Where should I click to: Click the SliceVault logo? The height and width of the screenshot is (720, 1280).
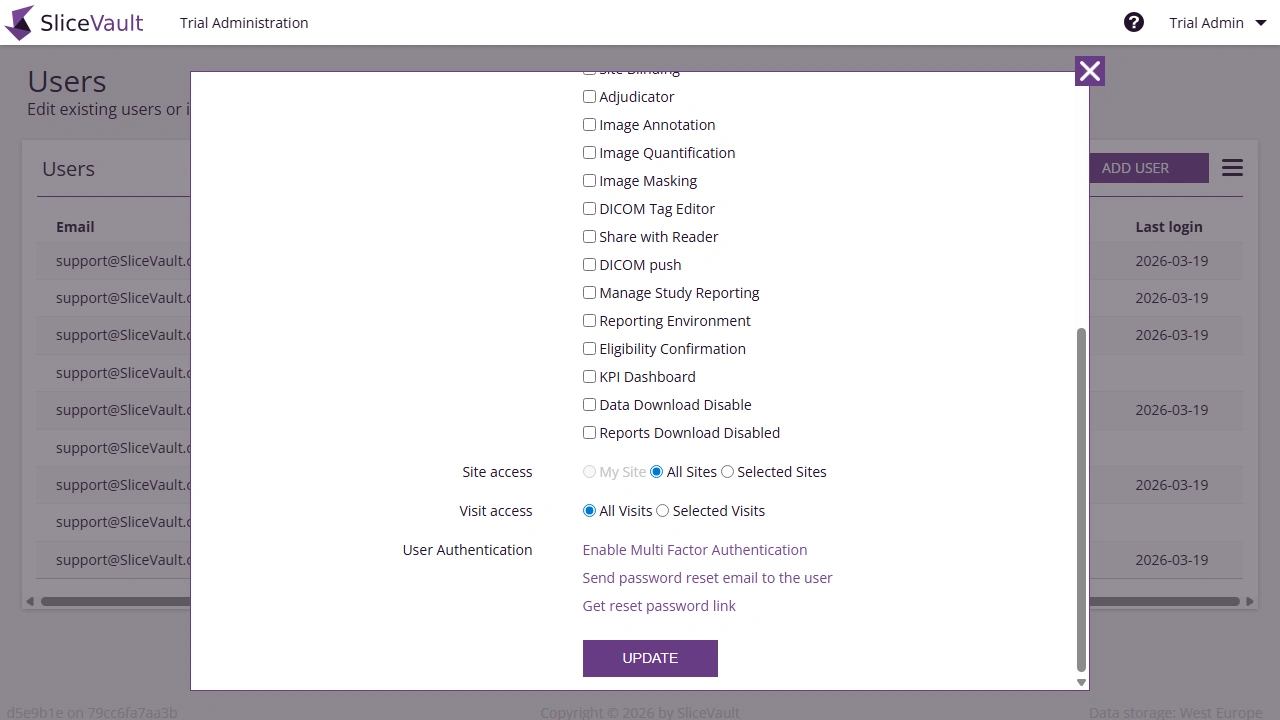tap(74, 22)
